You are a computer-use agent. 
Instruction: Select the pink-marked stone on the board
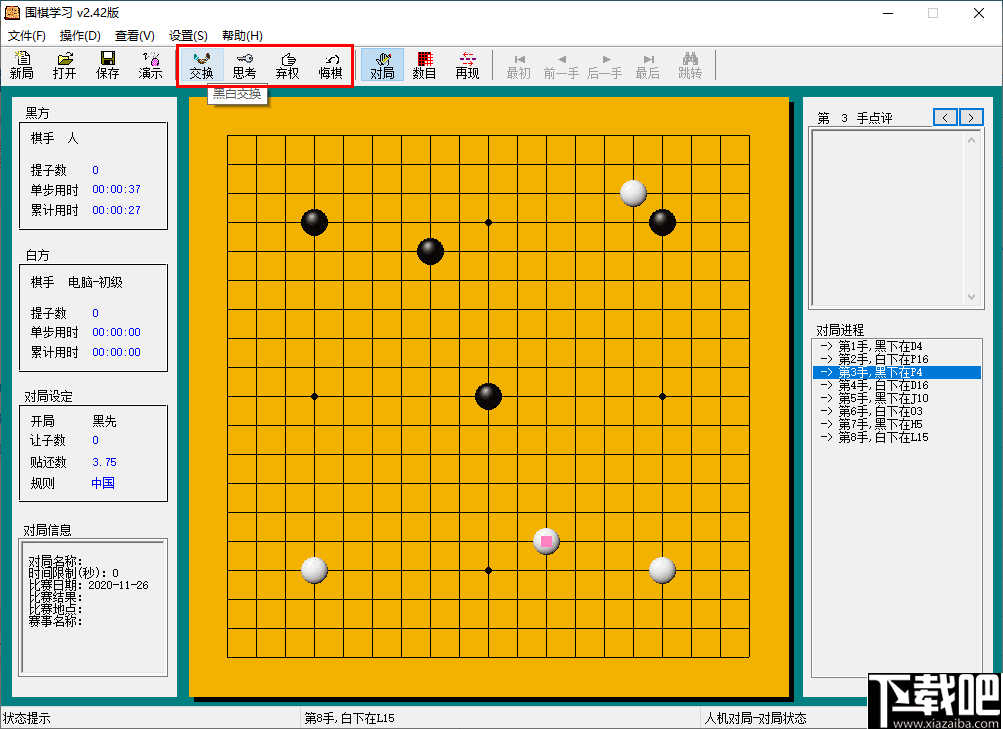tap(547, 541)
